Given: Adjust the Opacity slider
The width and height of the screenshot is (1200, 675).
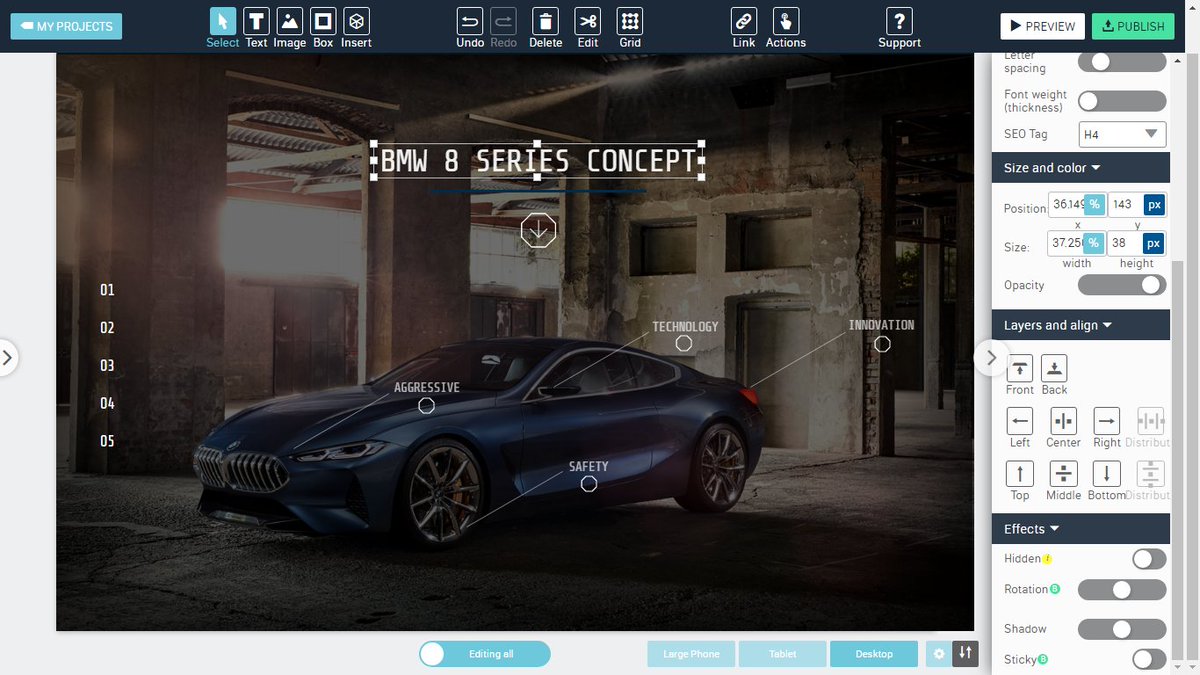Looking at the screenshot, I should 1122,285.
